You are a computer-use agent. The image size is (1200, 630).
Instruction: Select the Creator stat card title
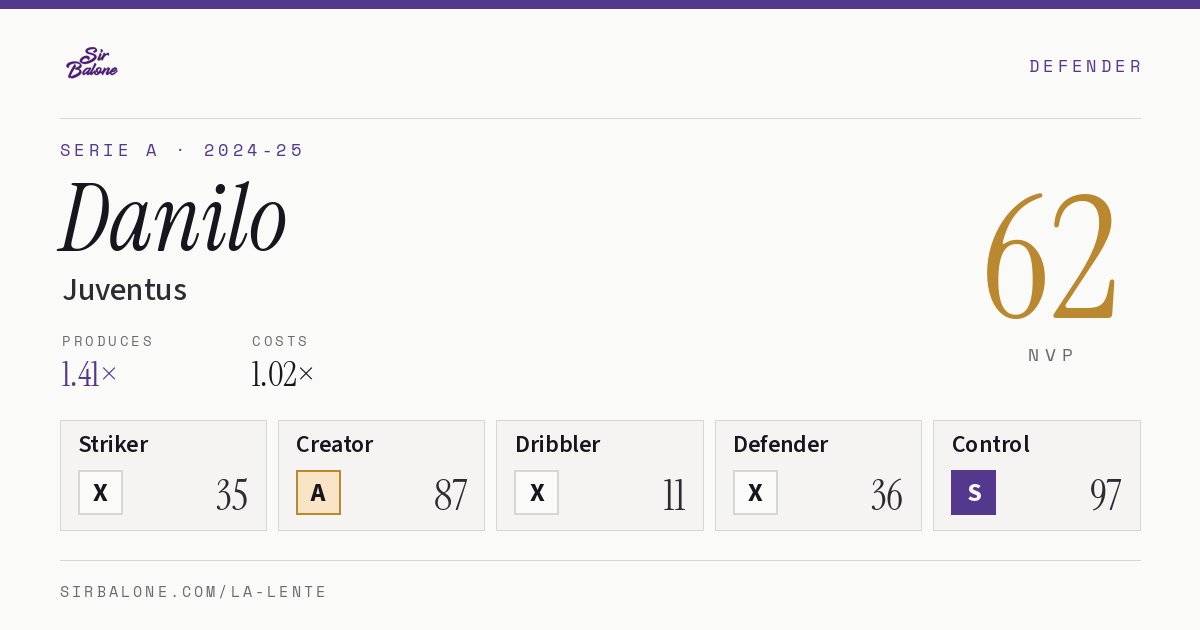335,444
